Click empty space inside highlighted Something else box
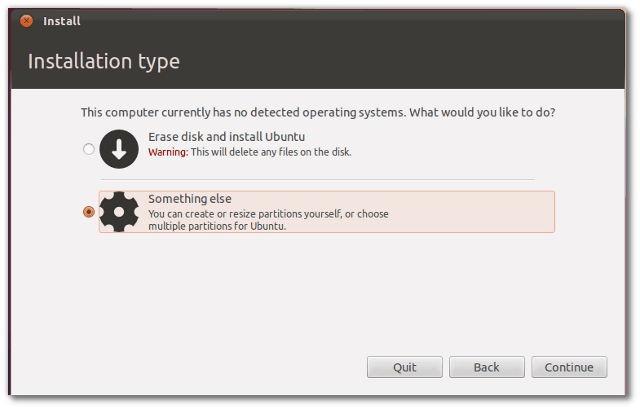Image resolution: width=640 pixels, height=409 pixels. point(469,212)
